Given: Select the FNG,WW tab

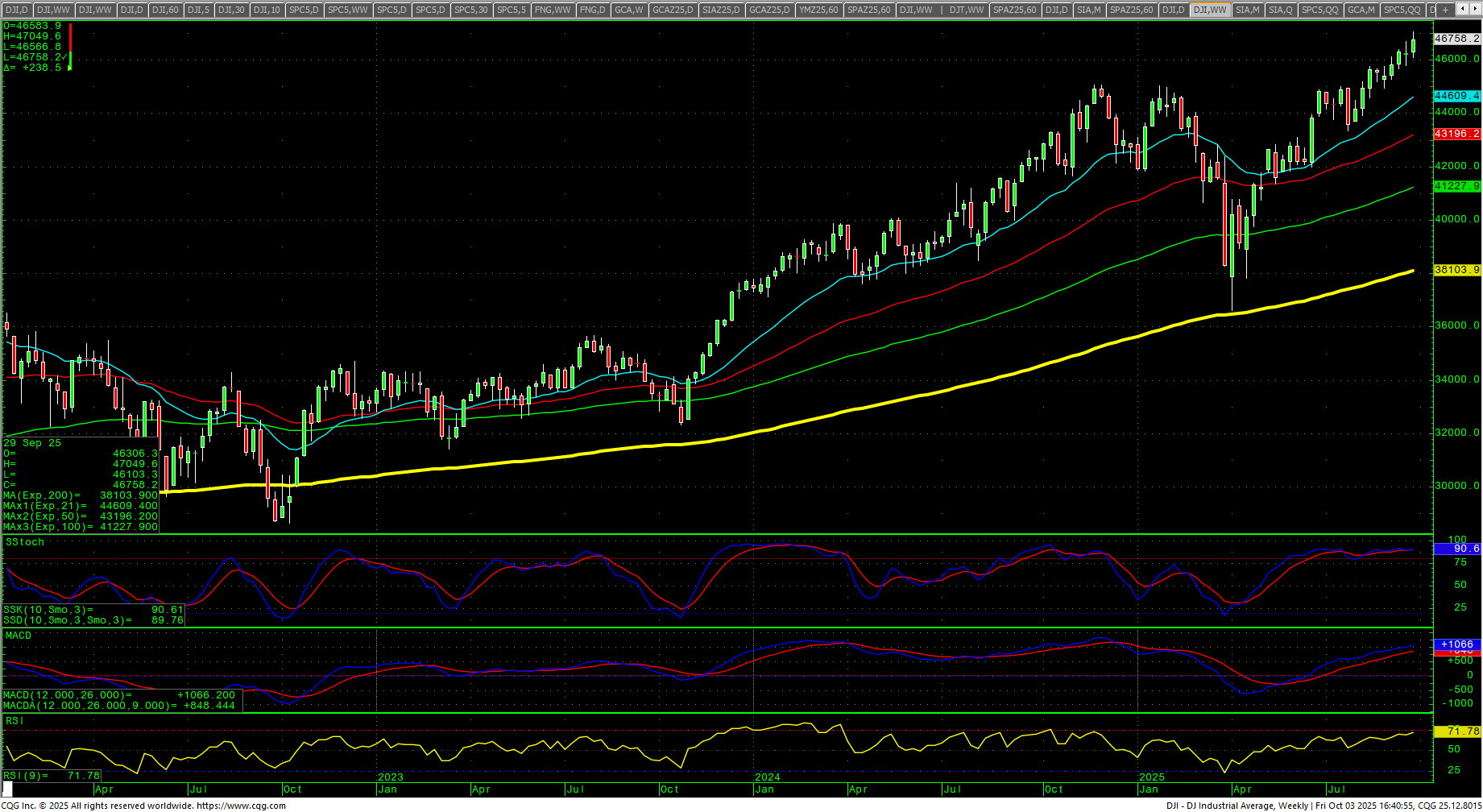Looking at the screenshot, I should pos(552,10).
